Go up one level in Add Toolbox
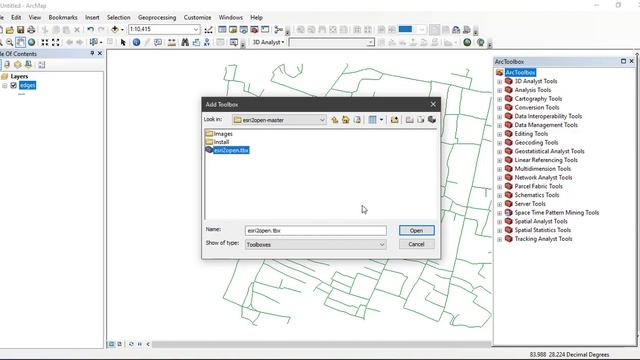 pos(335,120)
